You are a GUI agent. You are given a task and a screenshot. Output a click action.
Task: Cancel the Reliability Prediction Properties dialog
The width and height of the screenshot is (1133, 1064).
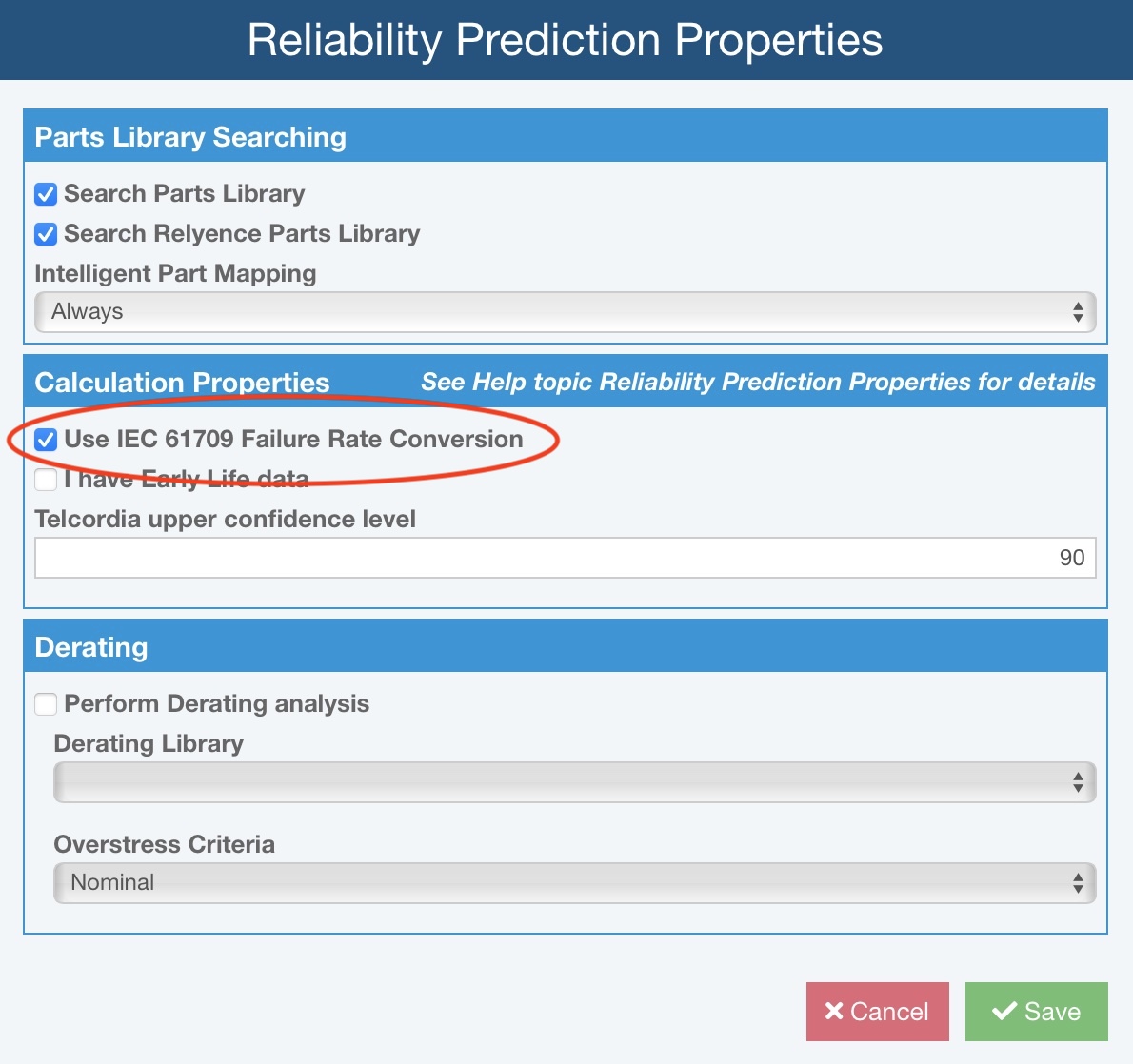click(877, 1012)
